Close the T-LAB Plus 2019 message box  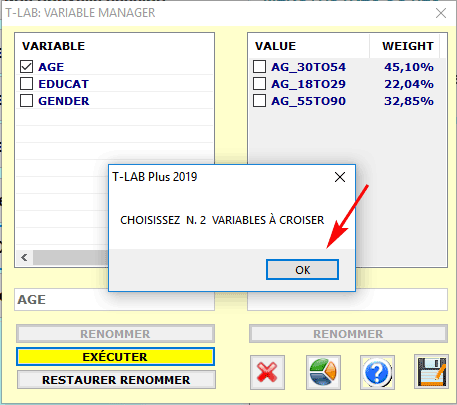(340, 177)
